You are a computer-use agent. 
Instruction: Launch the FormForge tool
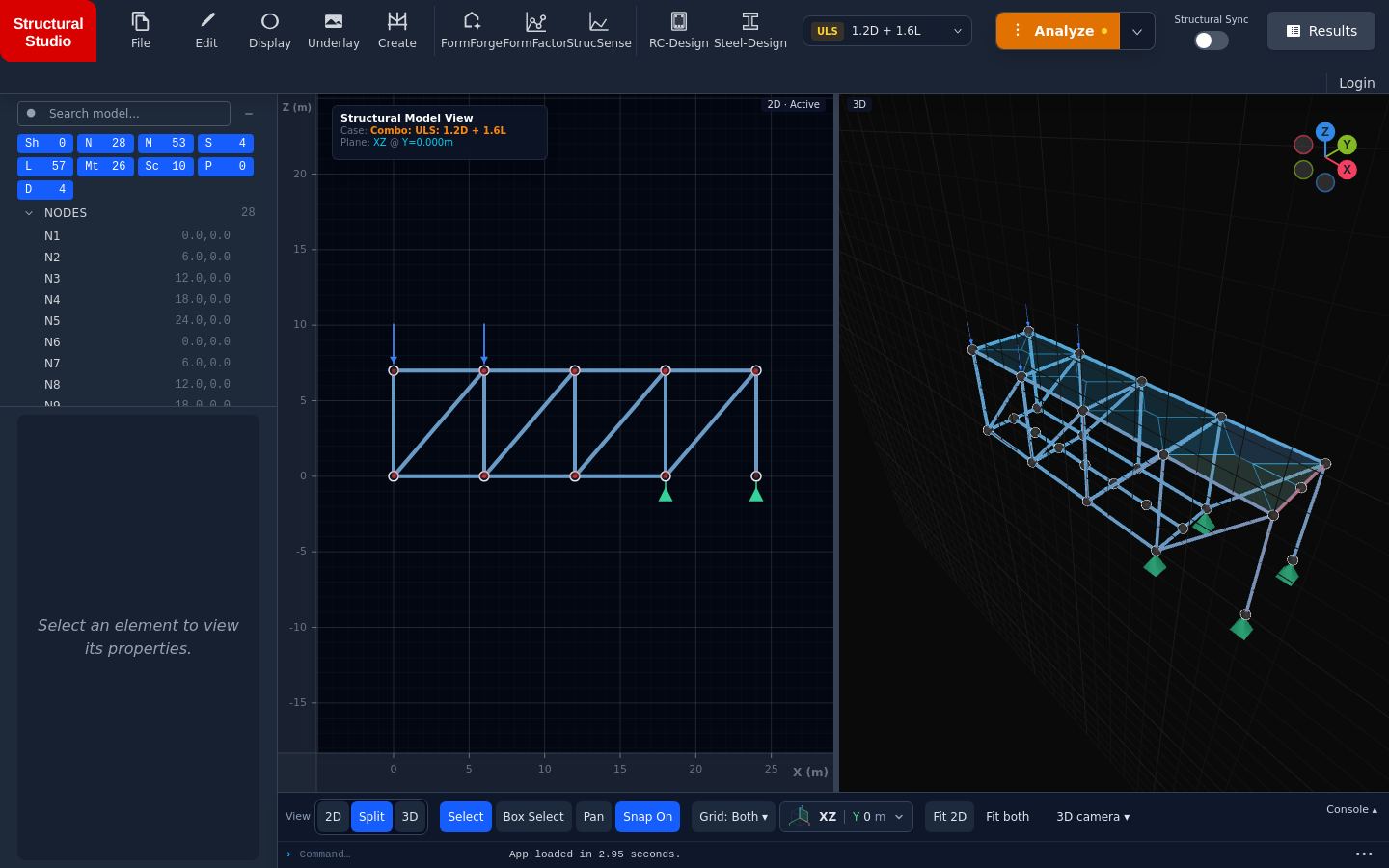472,31
